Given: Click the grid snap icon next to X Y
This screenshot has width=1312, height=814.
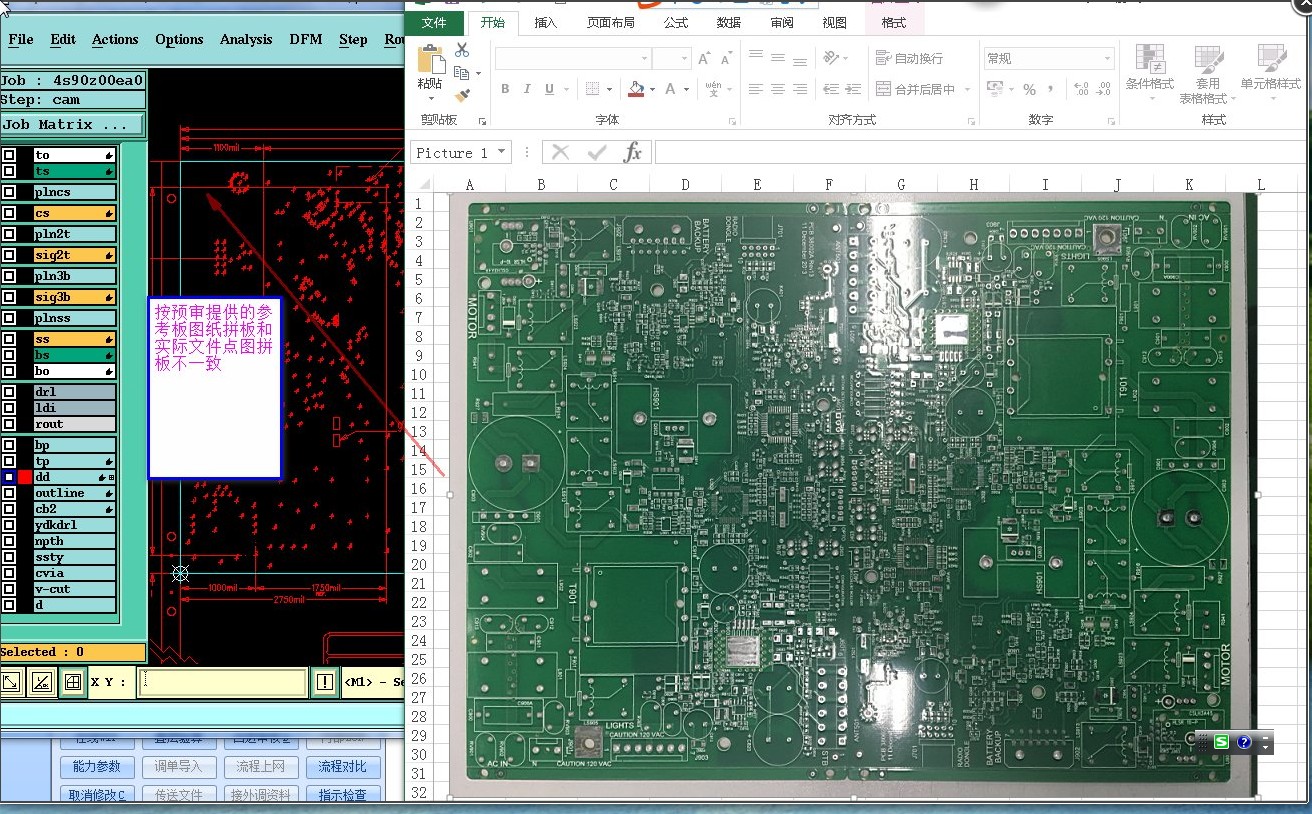Looking at the screenshot, I should (x=72, y=682).
